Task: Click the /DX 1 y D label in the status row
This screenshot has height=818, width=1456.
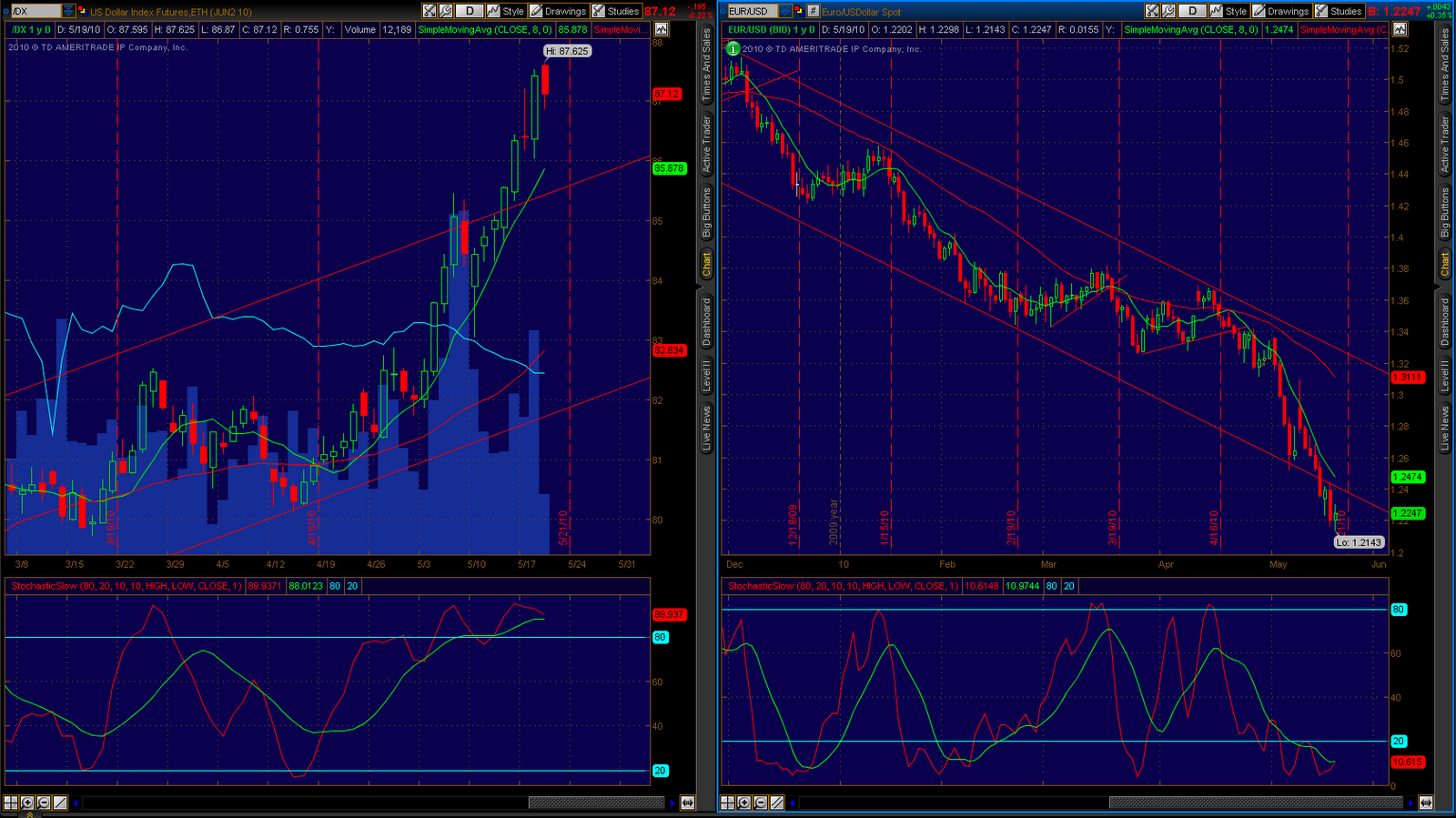Action: [31, 29]
